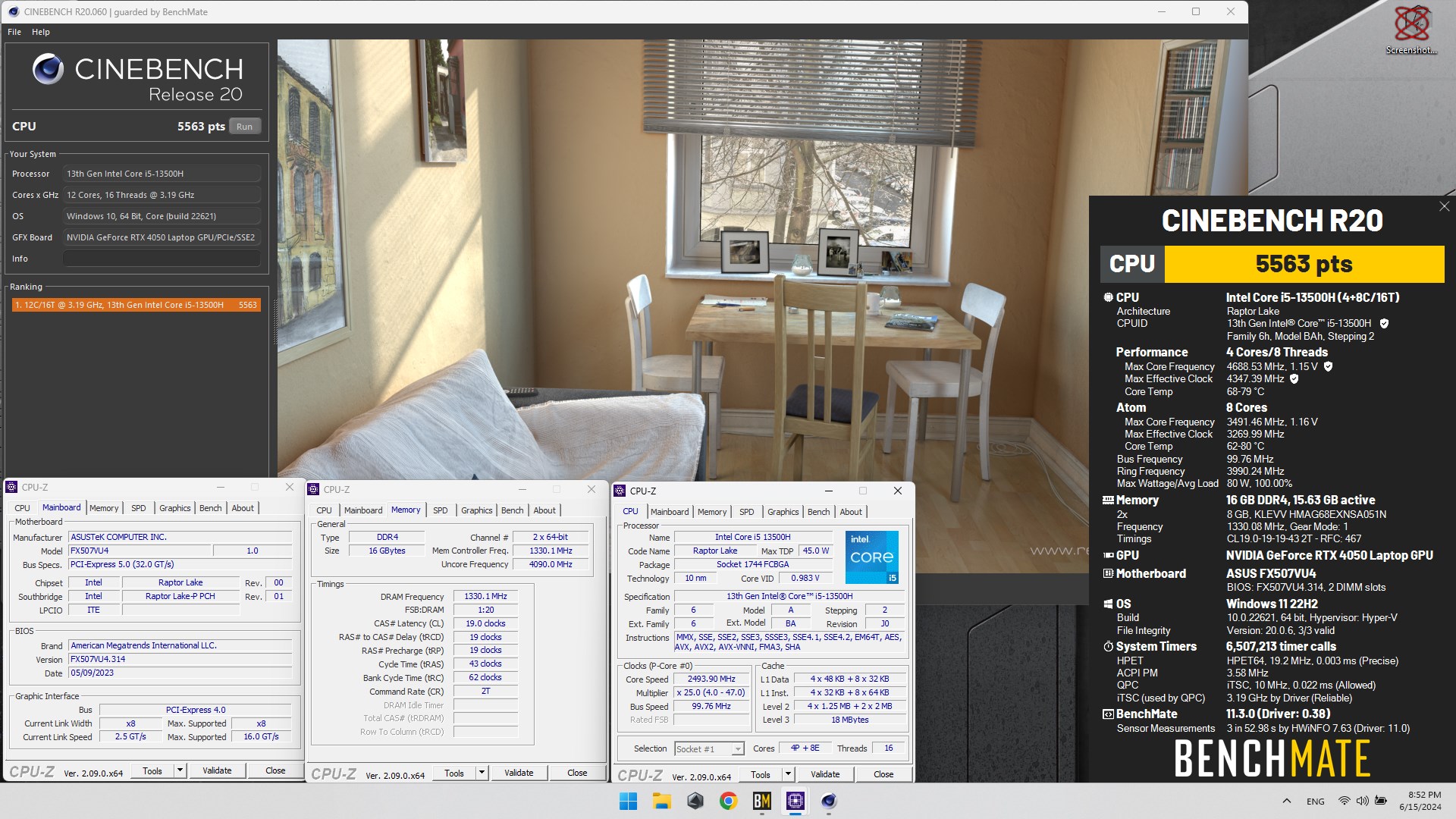The height and width of the screenshot is (819, 1456).
Task: Click the CPU-Z title icon of memory window
Action: [x=315, y=490]
